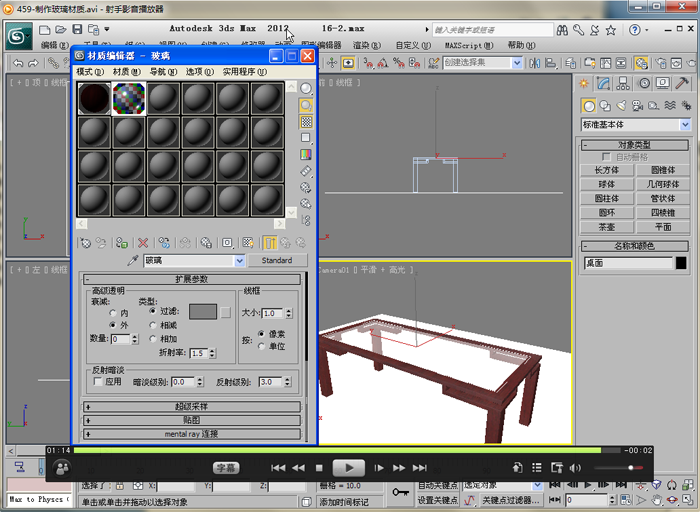
Task: Select the Cameras category icon
Action: tap(638, 106)
